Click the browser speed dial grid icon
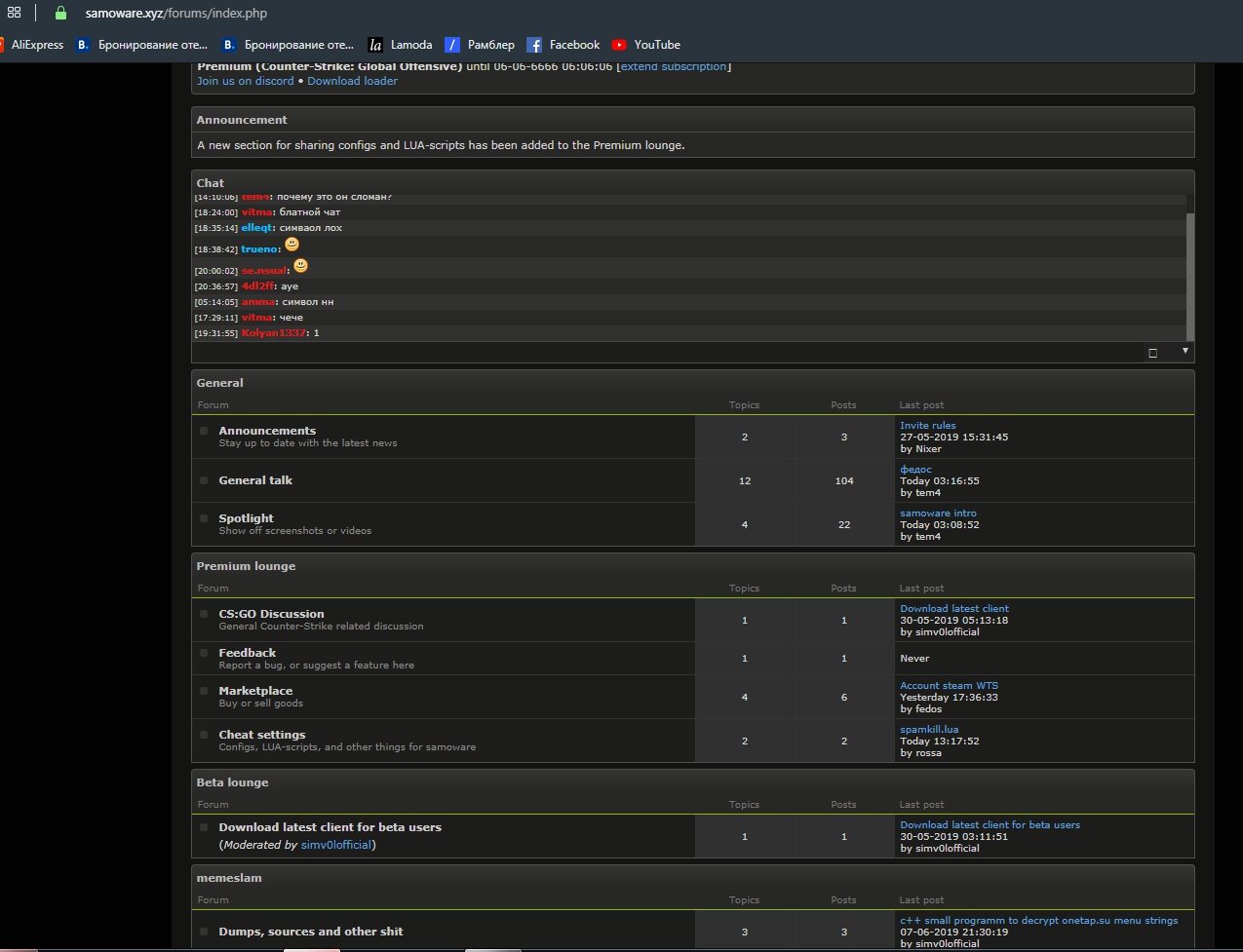The image size is (1243, 952). pyautogui.click(x=14, y=13)
